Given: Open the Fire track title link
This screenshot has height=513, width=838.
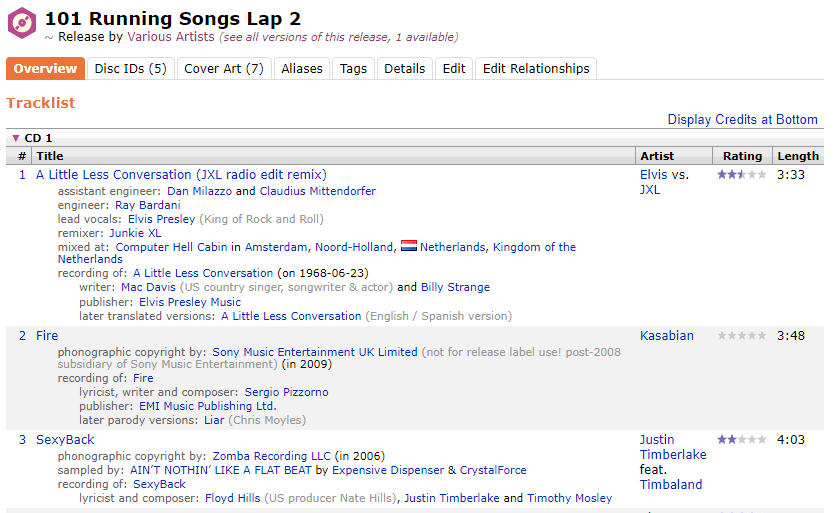Looking at the screenshot, I should [47, 336].
